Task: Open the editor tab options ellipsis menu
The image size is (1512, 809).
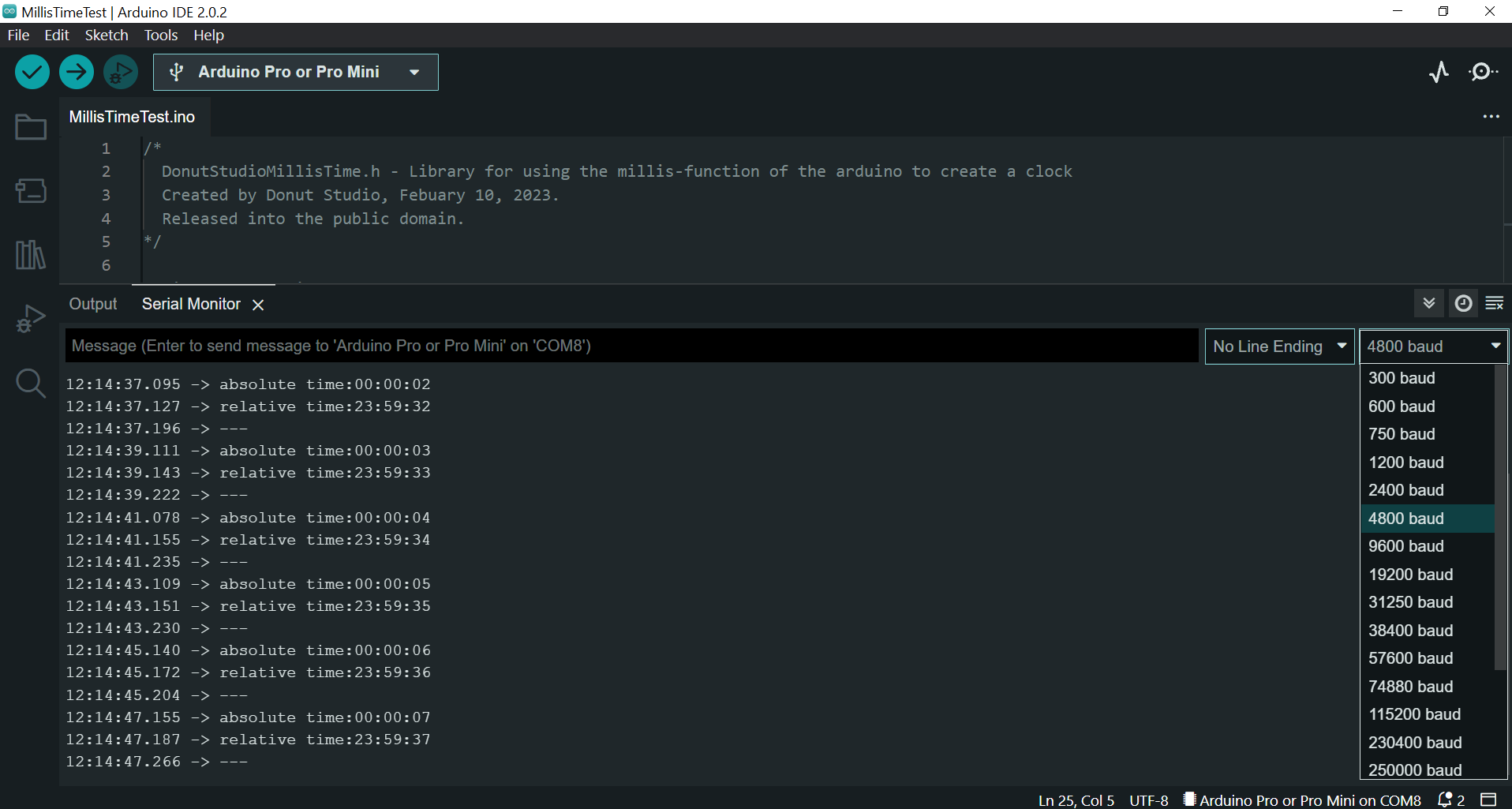Action: click(1491, 117)
